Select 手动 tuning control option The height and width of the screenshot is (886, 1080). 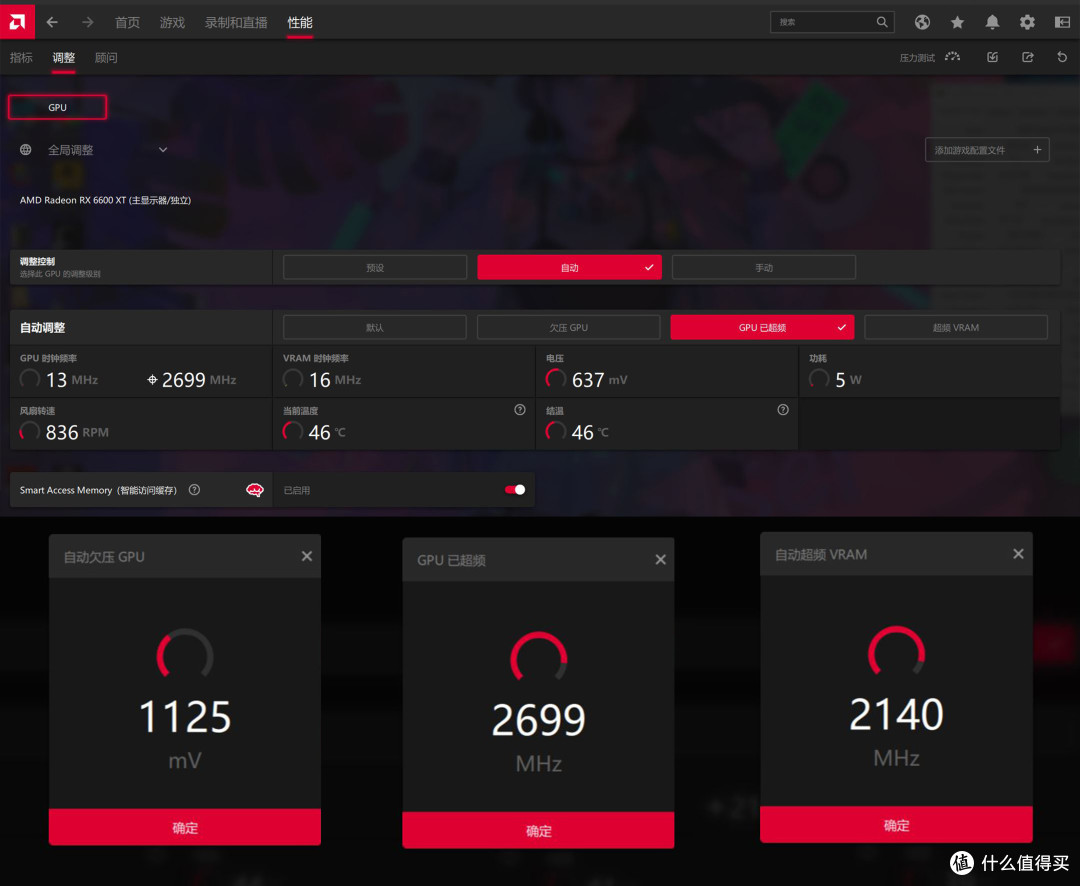pyautogui.click(x=764, y=267)
